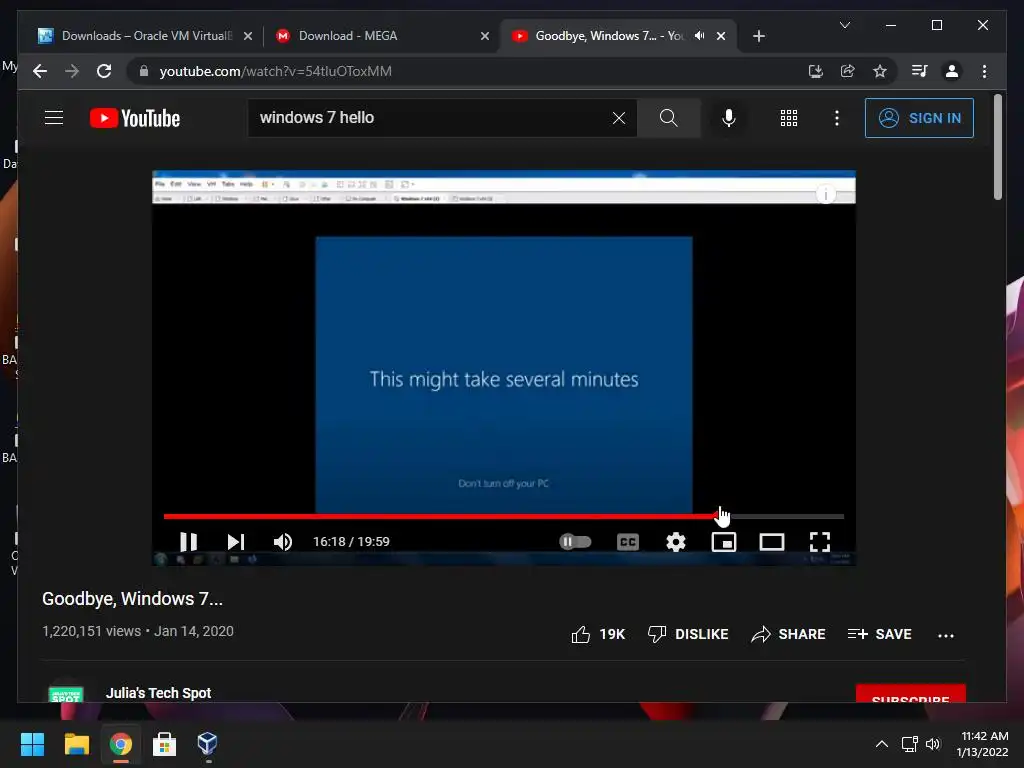Viewport: 1024px width, 768px height.
Task: Pause the video playback
Action: point(189,541)
